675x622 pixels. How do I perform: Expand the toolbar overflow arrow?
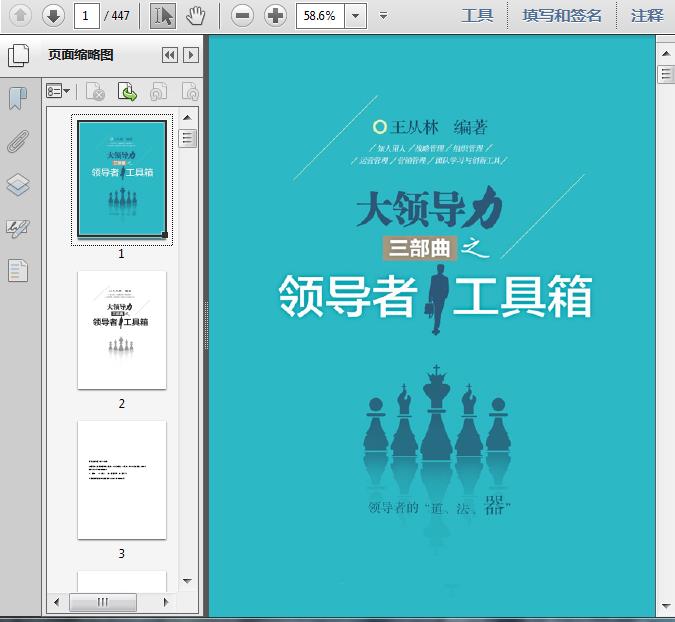pos(384,16)
